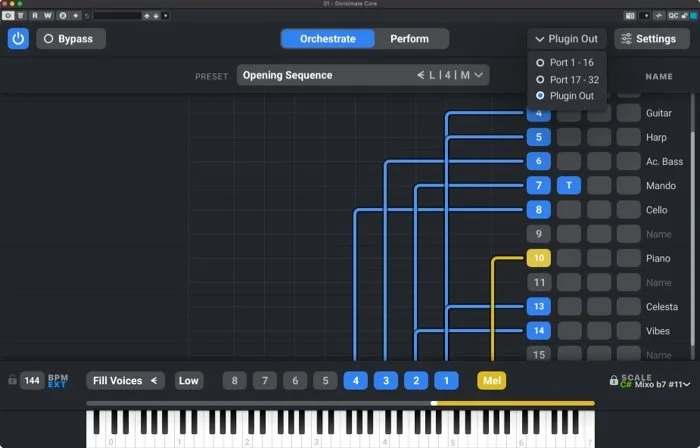Enable inactive channel 11
This screenshot has width=700, height=448.
538,282
